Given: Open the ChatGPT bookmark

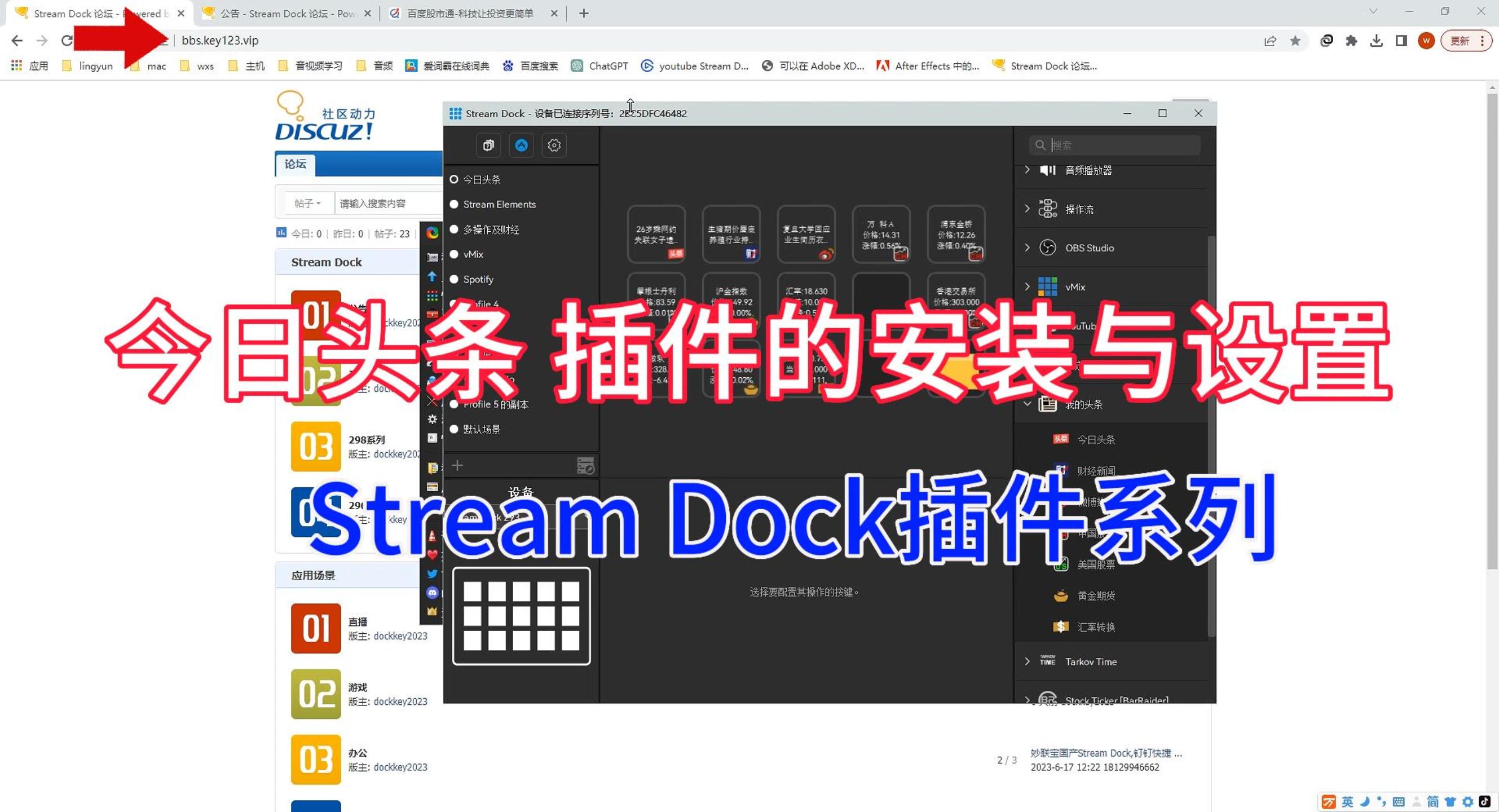Looking at the screenshot, I should pos(599,66).
